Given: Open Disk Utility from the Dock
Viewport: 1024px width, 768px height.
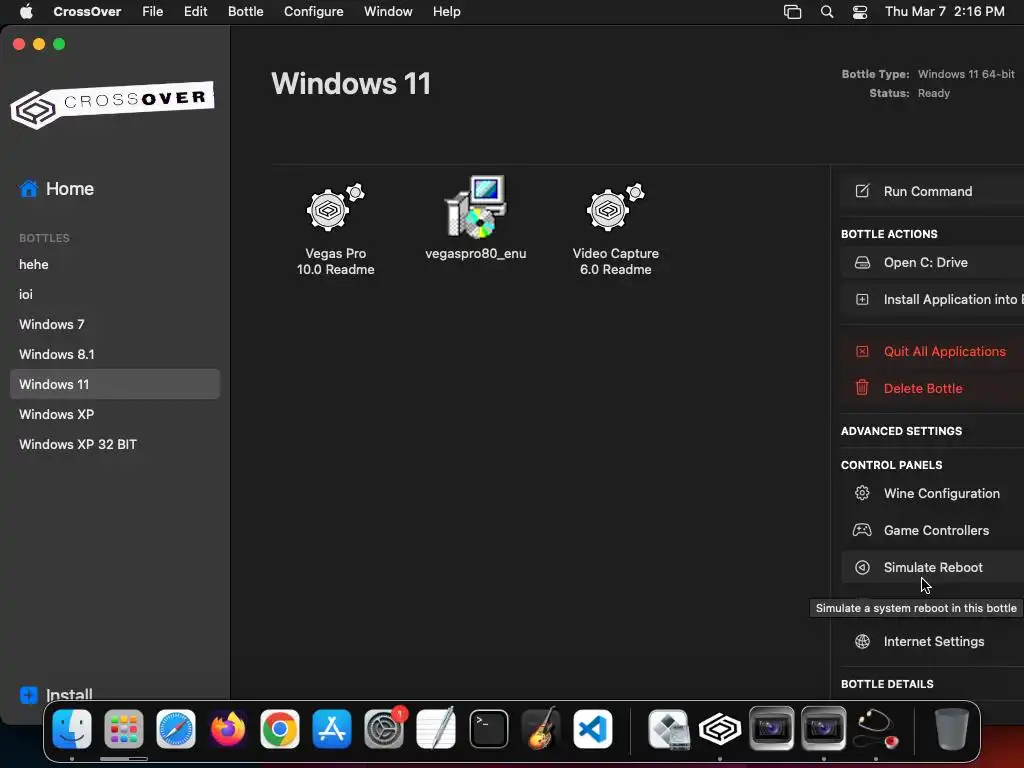Looking at the screenshot, I should 875,728.
